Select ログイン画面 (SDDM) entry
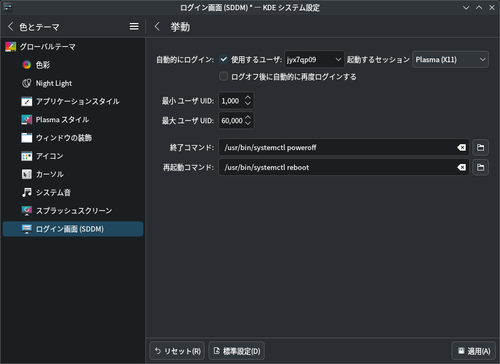This screenshot has width=500, height=364. [73, 229]
